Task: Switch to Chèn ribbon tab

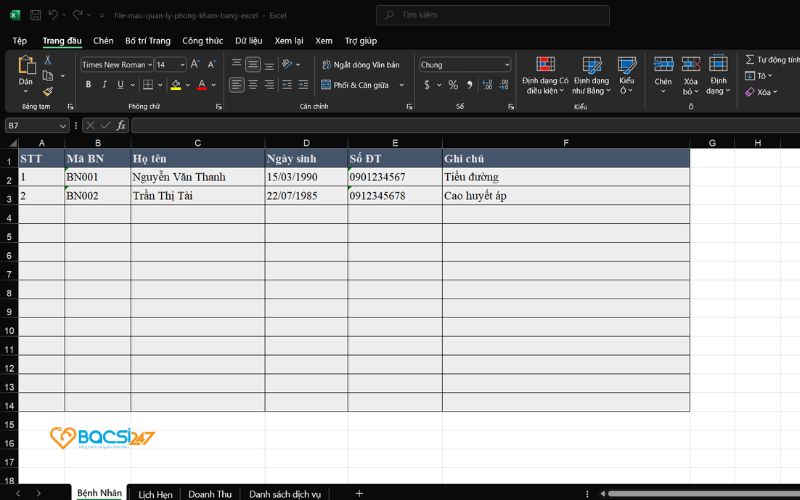Action: tap(103, 41)
